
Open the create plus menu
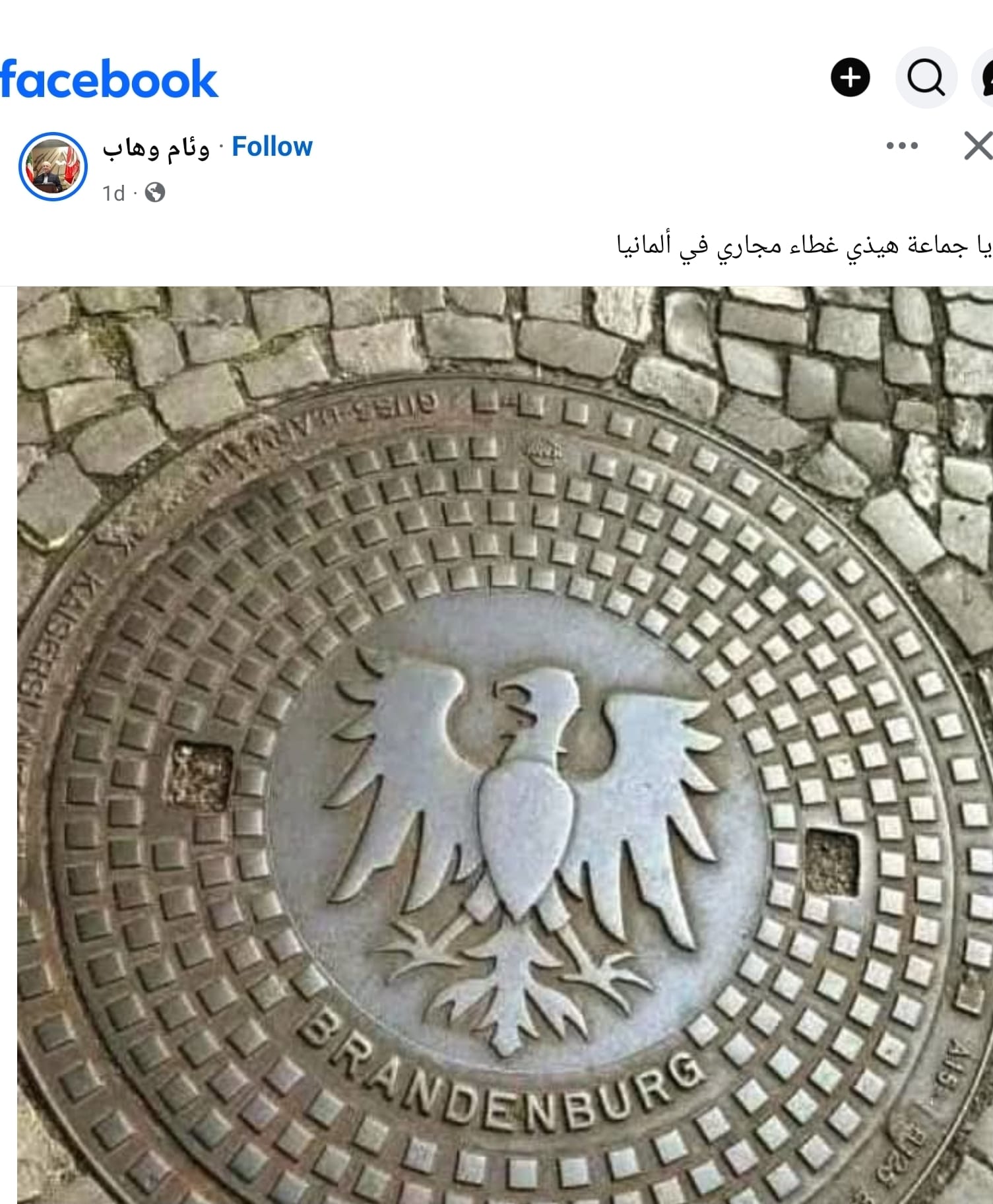point(850,78)
